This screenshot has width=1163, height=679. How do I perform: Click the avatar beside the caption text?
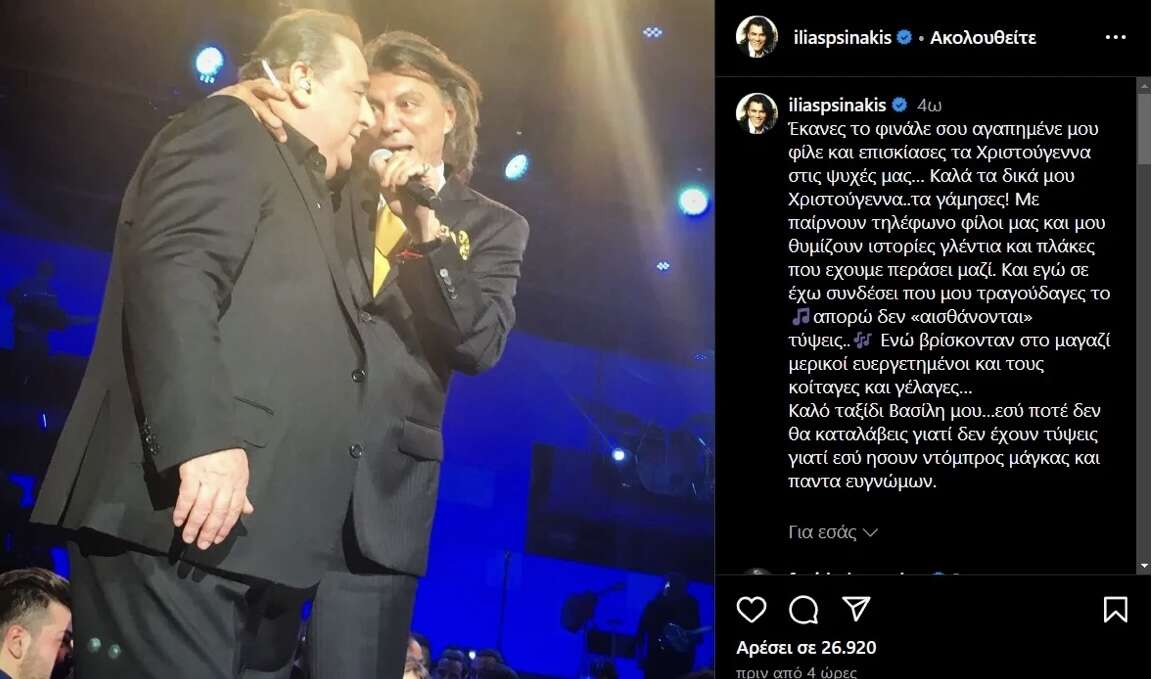756,113
